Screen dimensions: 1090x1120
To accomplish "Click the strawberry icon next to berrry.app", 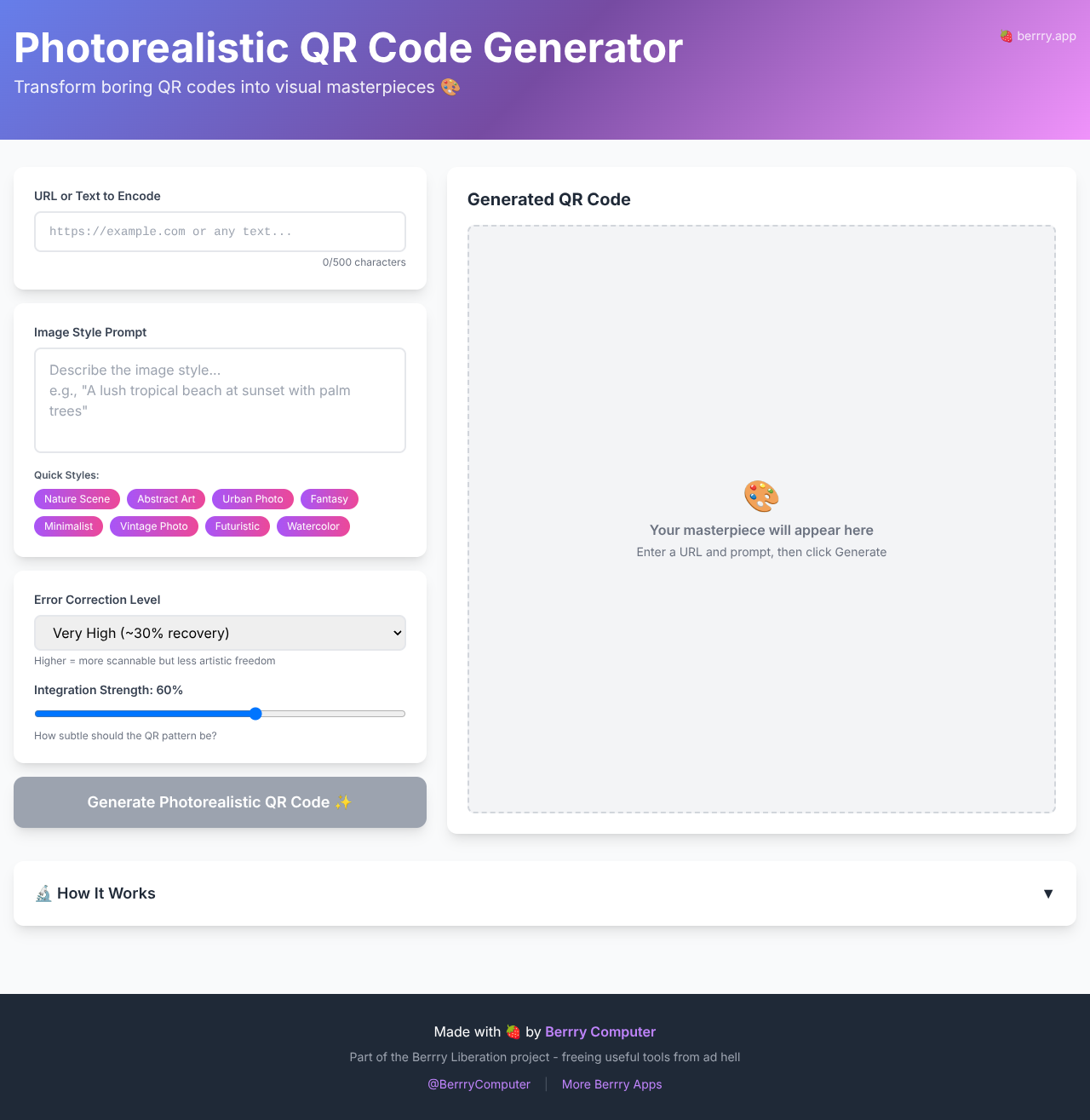I will (1005, 36).
